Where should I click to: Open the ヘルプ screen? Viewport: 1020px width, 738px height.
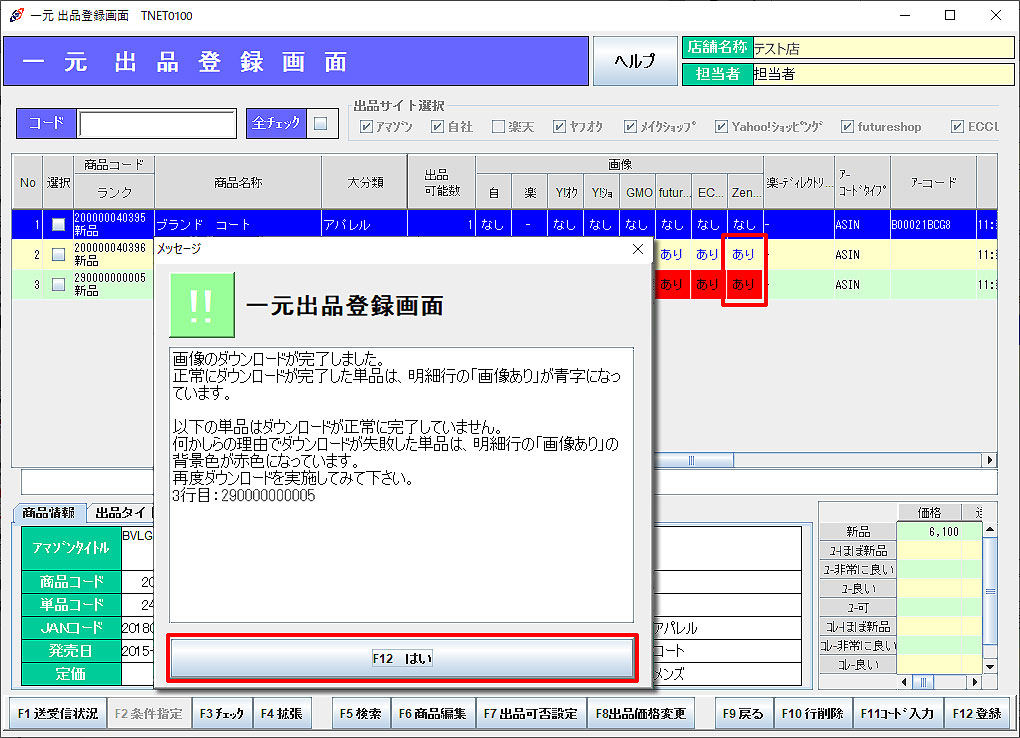pyautogui.click(x=637, y=60)
